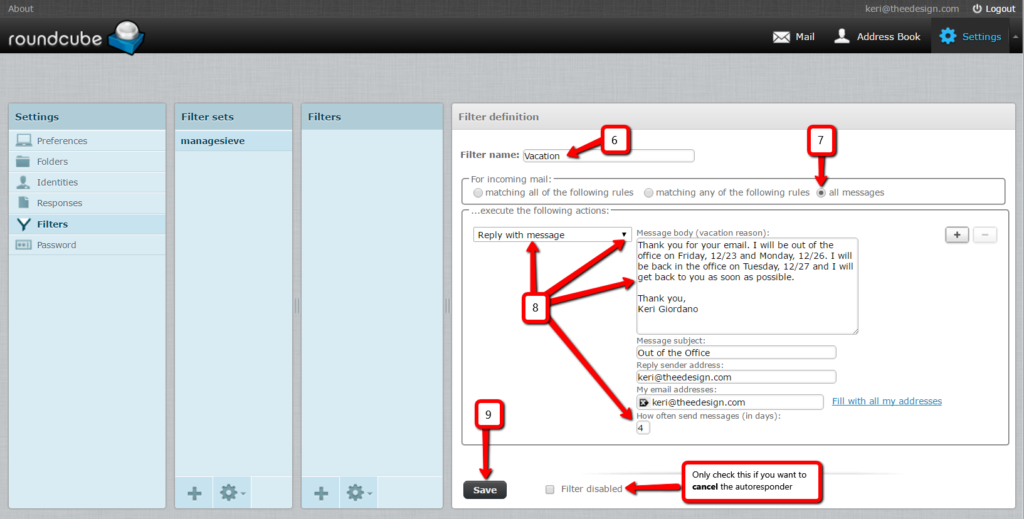1024x519 pixels.
Task: Expand the 'Reply with message' action dropdown
Action: (552, 235)
